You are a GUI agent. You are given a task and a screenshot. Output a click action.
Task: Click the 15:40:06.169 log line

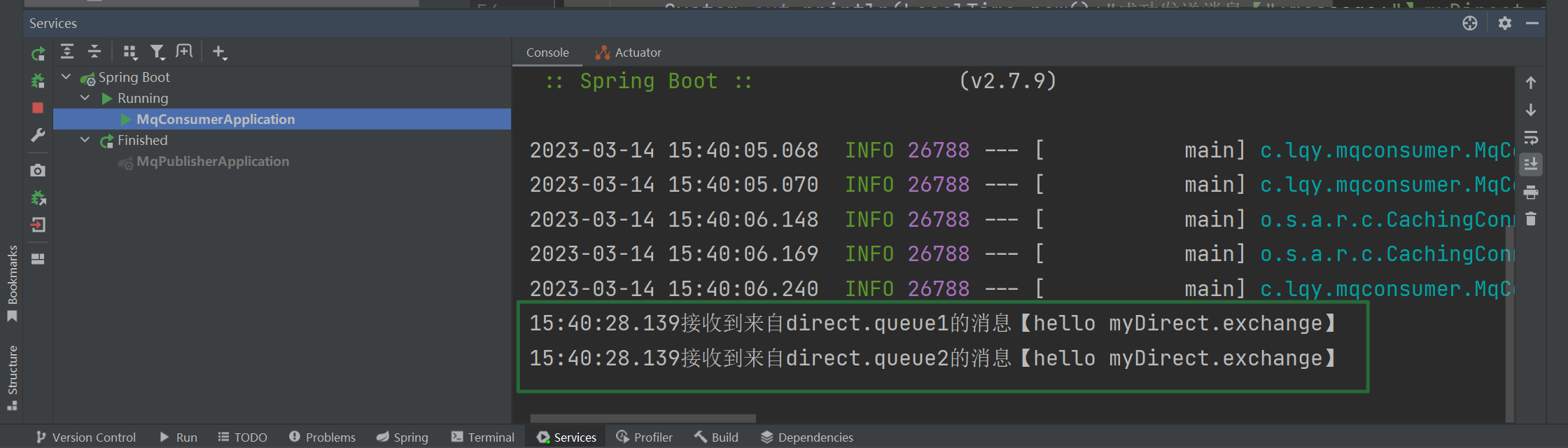[1021, 253]
